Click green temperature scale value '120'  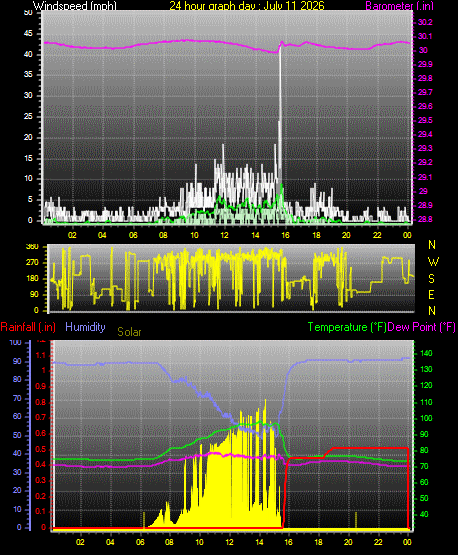pyautogui.click(x=426, y=385)
